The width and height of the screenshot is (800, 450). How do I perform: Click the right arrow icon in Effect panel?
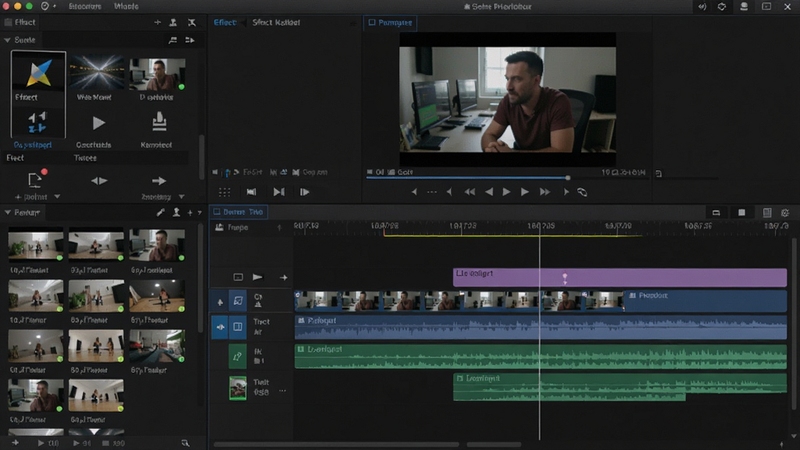point(159,181)
